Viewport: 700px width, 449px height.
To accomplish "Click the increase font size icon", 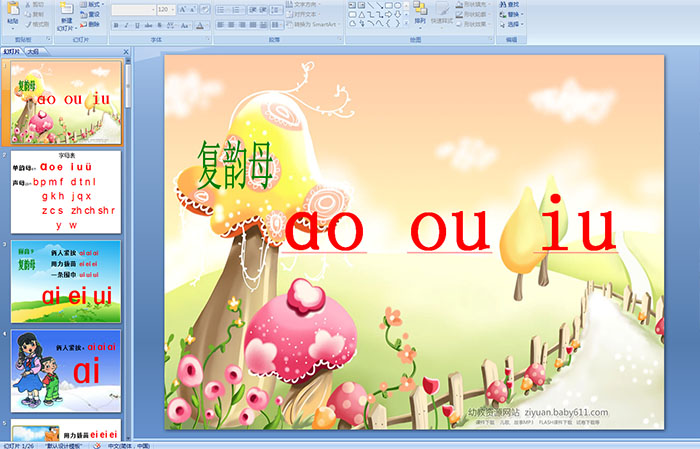I will pos(181,9).
